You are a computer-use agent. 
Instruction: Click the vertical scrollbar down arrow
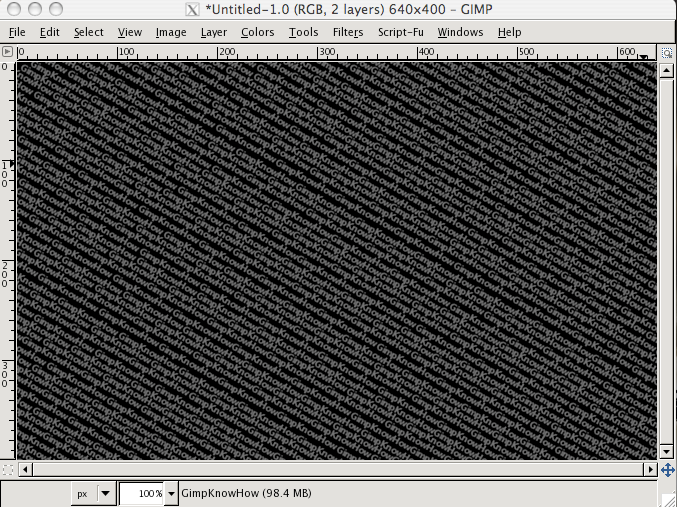[x=666, y=452]
